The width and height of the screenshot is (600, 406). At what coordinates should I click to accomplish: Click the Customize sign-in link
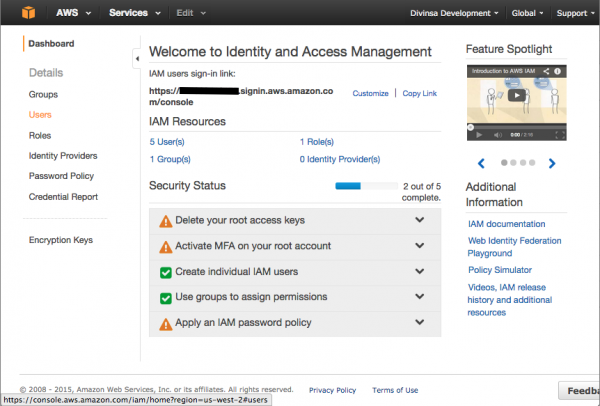click(x=370, y=93)
